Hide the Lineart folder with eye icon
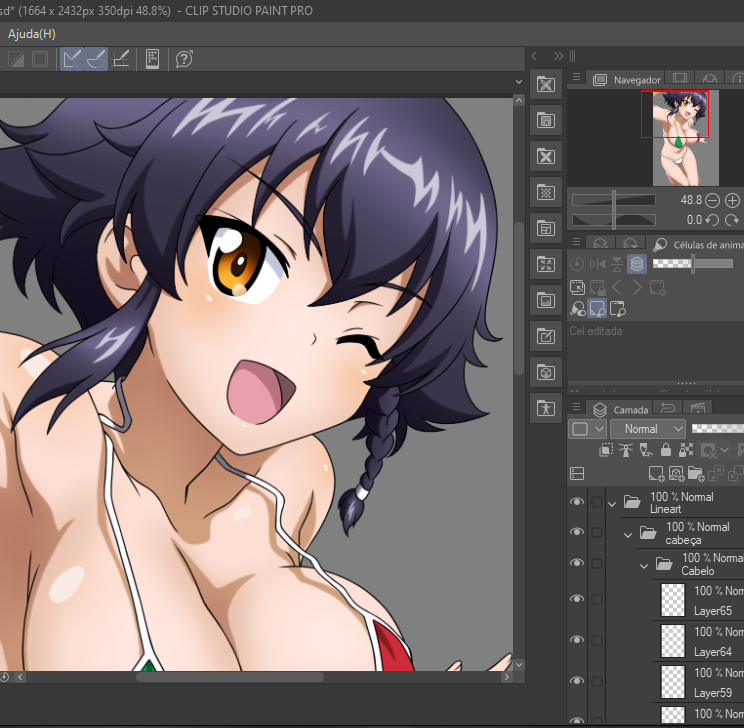This screenshot has width=744, height=728. click(577, 502)
